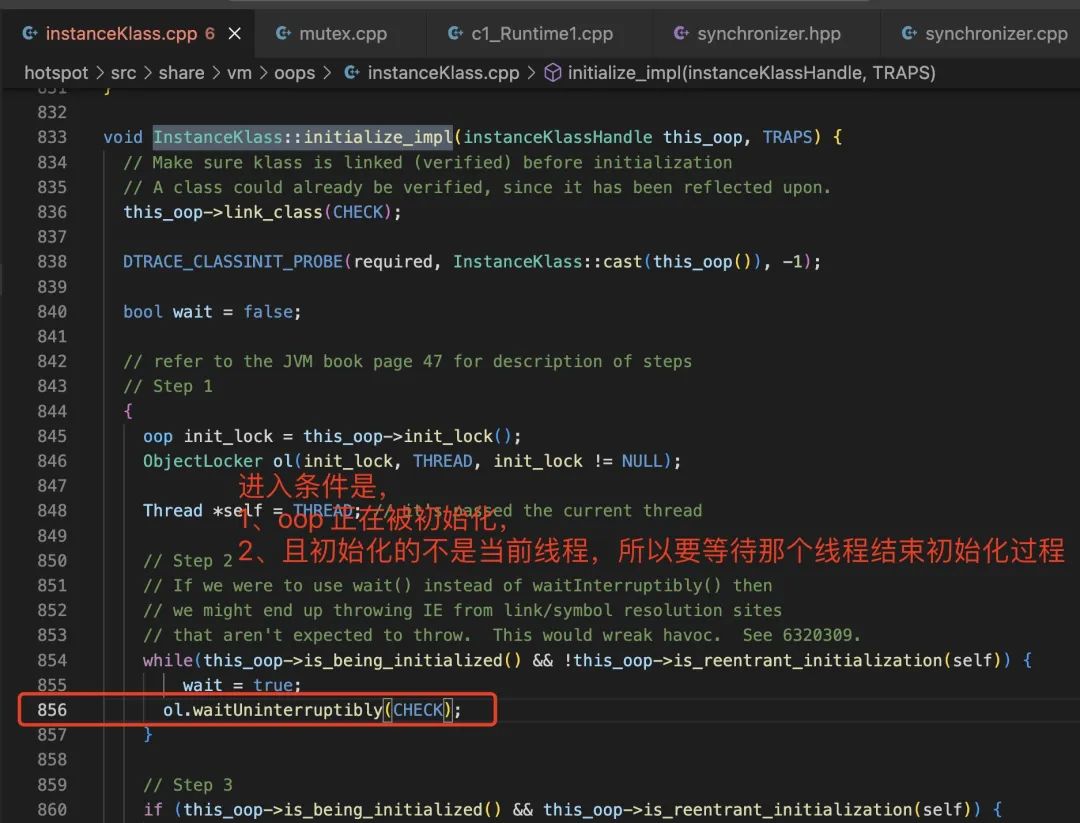
Task: Open the instanceKlass.cpp breadcrumb file picker
Action: click(443, 73)
